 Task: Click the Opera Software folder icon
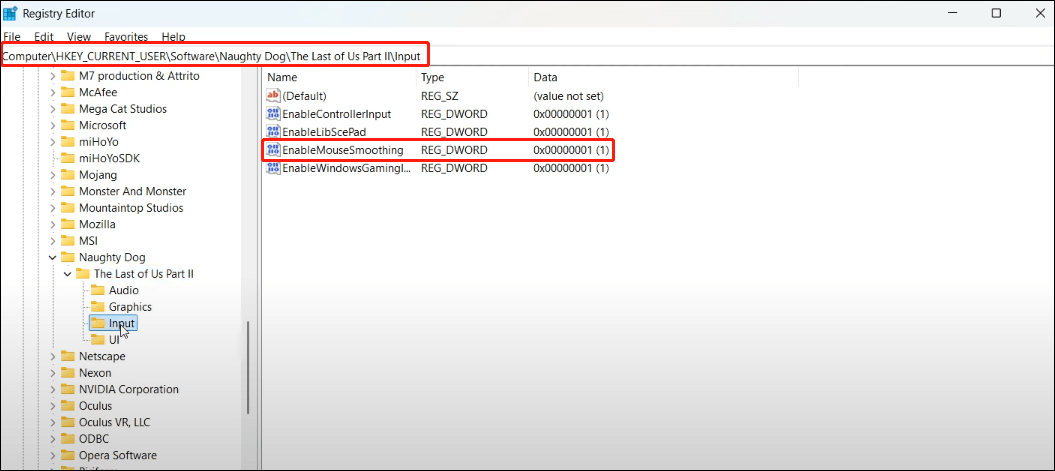67,455
